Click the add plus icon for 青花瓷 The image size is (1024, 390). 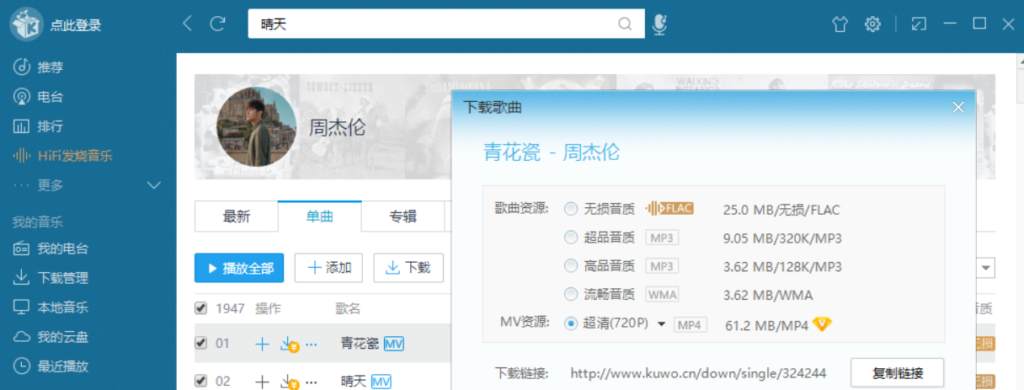(x=262, y=344)
